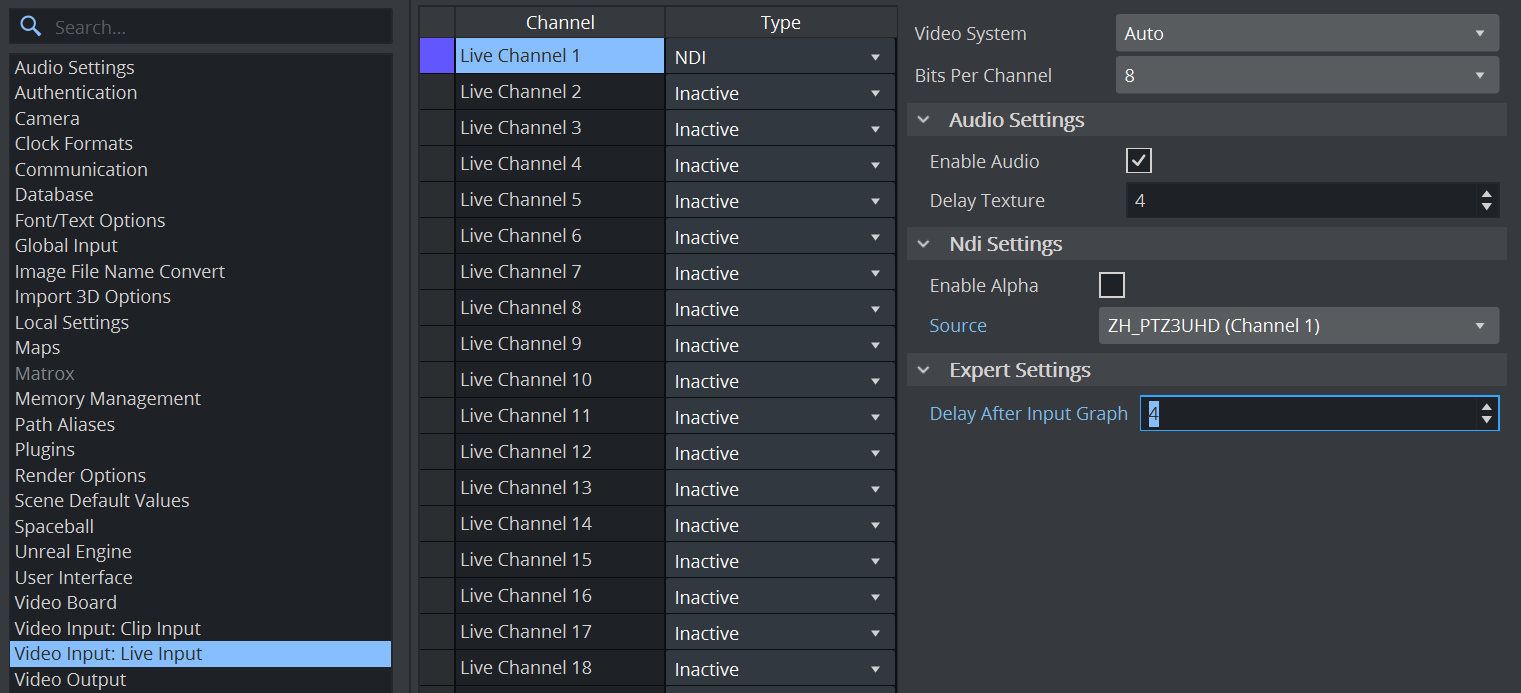
Task: Click the purple indicator beside Live Channel 1
Action: 436,56
